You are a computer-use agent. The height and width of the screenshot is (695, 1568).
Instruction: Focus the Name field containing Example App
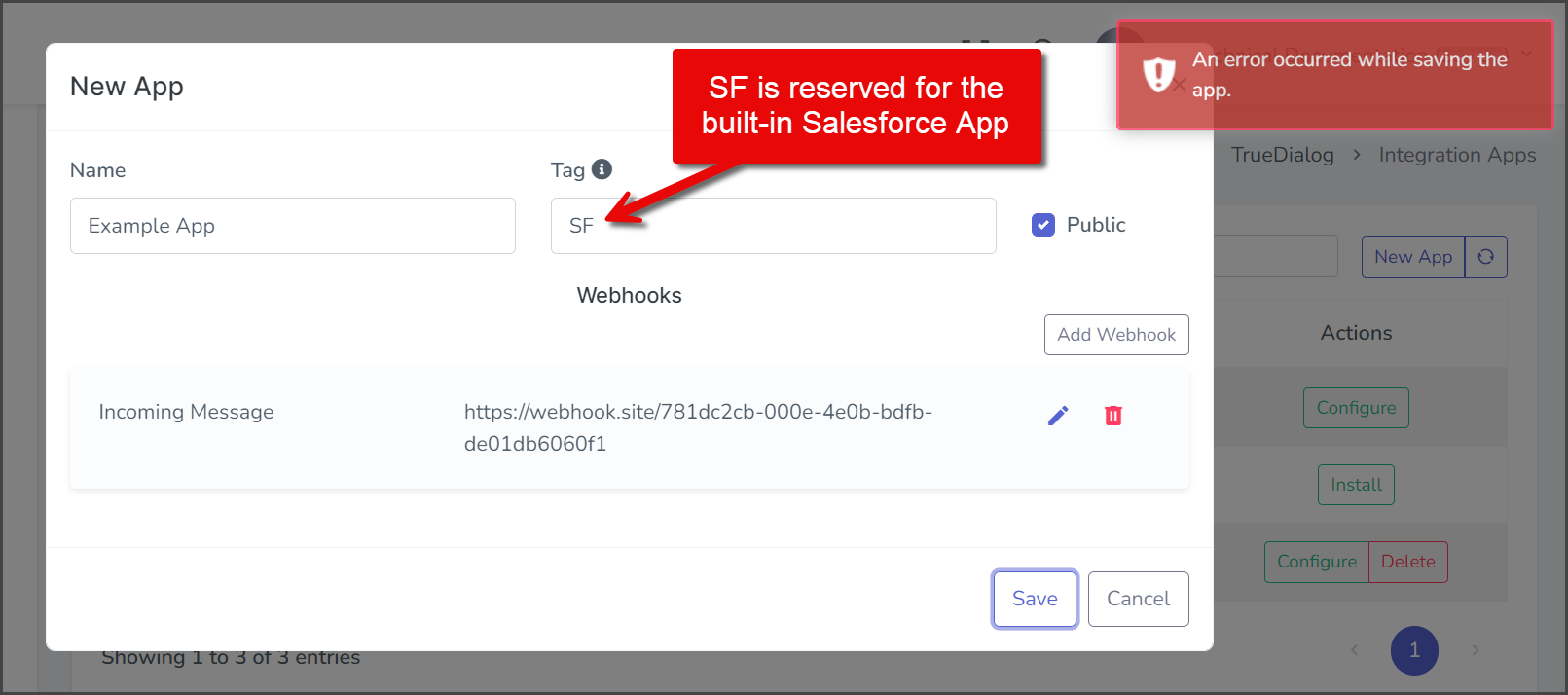point(293,226)
